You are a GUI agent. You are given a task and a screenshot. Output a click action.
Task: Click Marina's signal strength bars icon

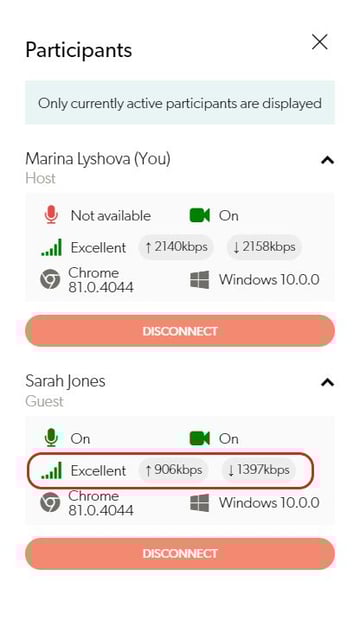(x=51, y=247)
